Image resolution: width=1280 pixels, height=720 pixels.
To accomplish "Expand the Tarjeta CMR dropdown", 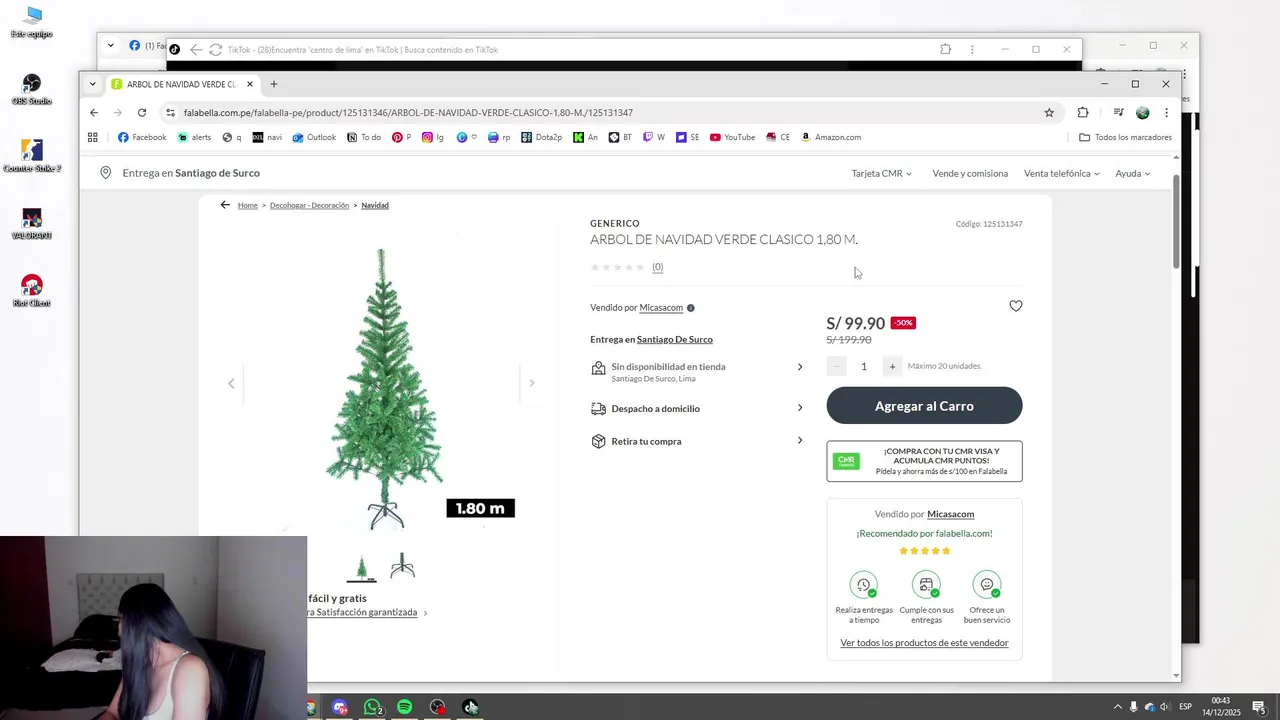I will (x=881, y=173).
